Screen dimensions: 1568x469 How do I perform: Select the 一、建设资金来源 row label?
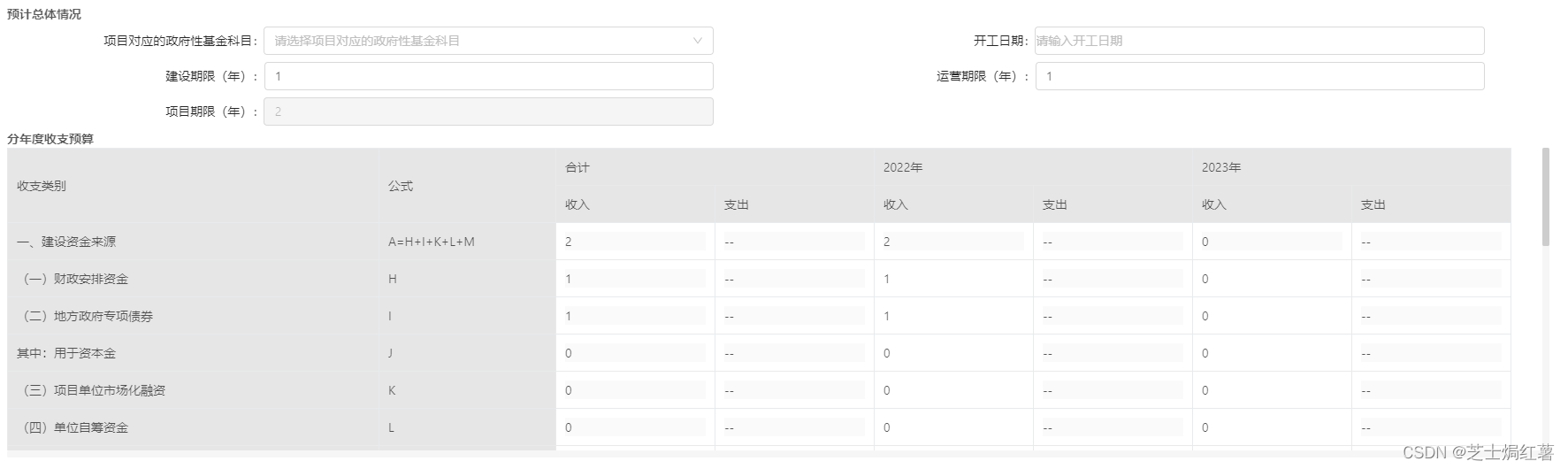[66, 242]
